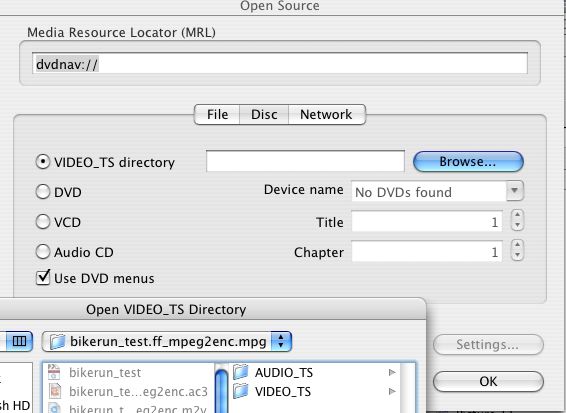Switch to the File tab
The image size is (566, 413).
click(x=217, y=114)
